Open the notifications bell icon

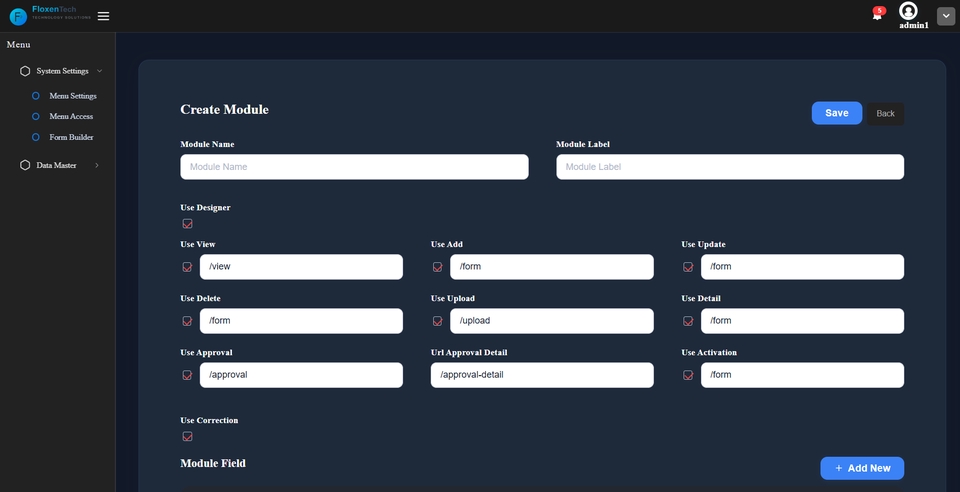tap(877, 15)
